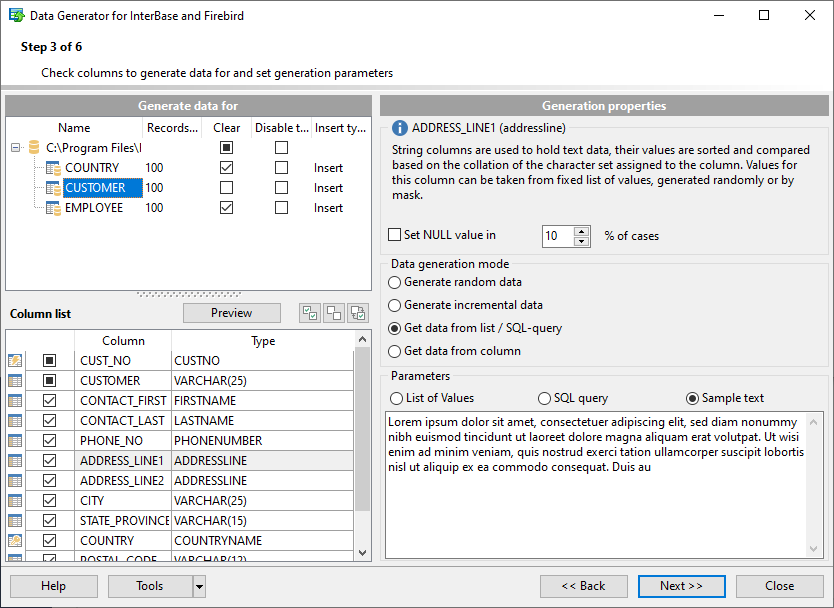Select the Generate incremental data option
Image resolution: width=834 pixels, height=608 pixels.
point(394,305)
